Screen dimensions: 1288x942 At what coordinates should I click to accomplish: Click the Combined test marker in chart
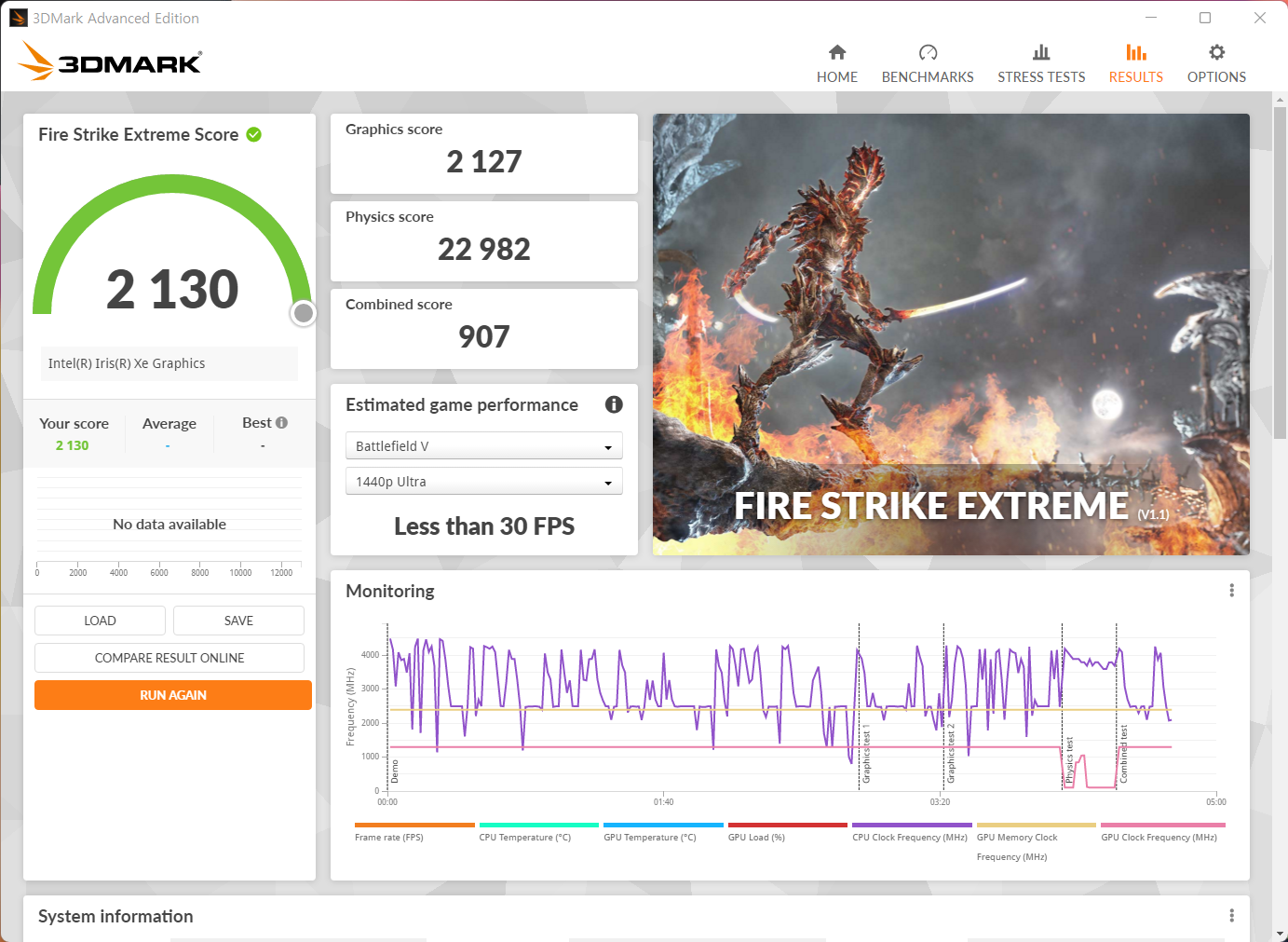point(1123,754)
